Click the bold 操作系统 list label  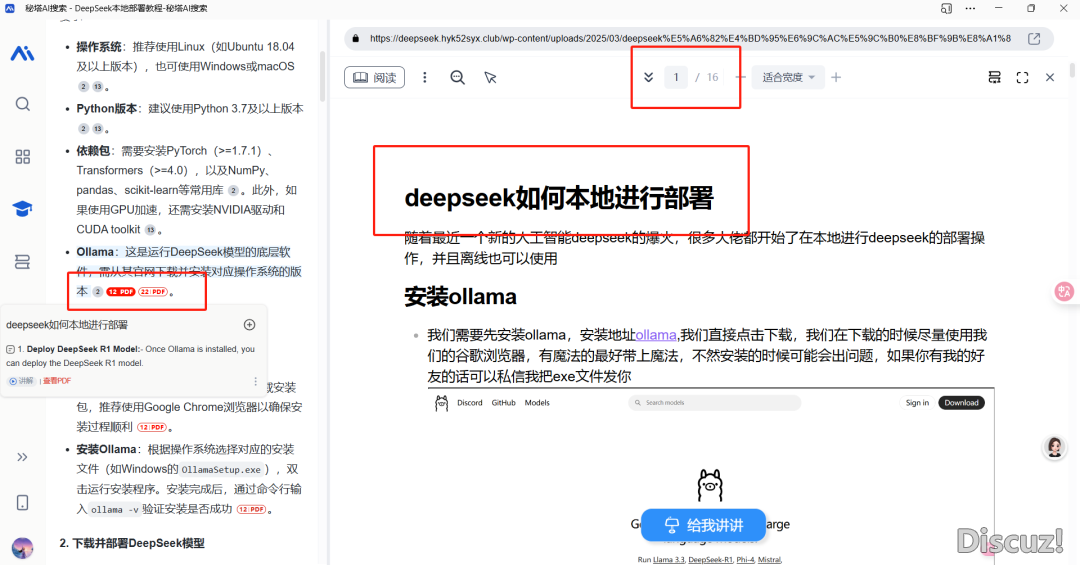point(98,47)
